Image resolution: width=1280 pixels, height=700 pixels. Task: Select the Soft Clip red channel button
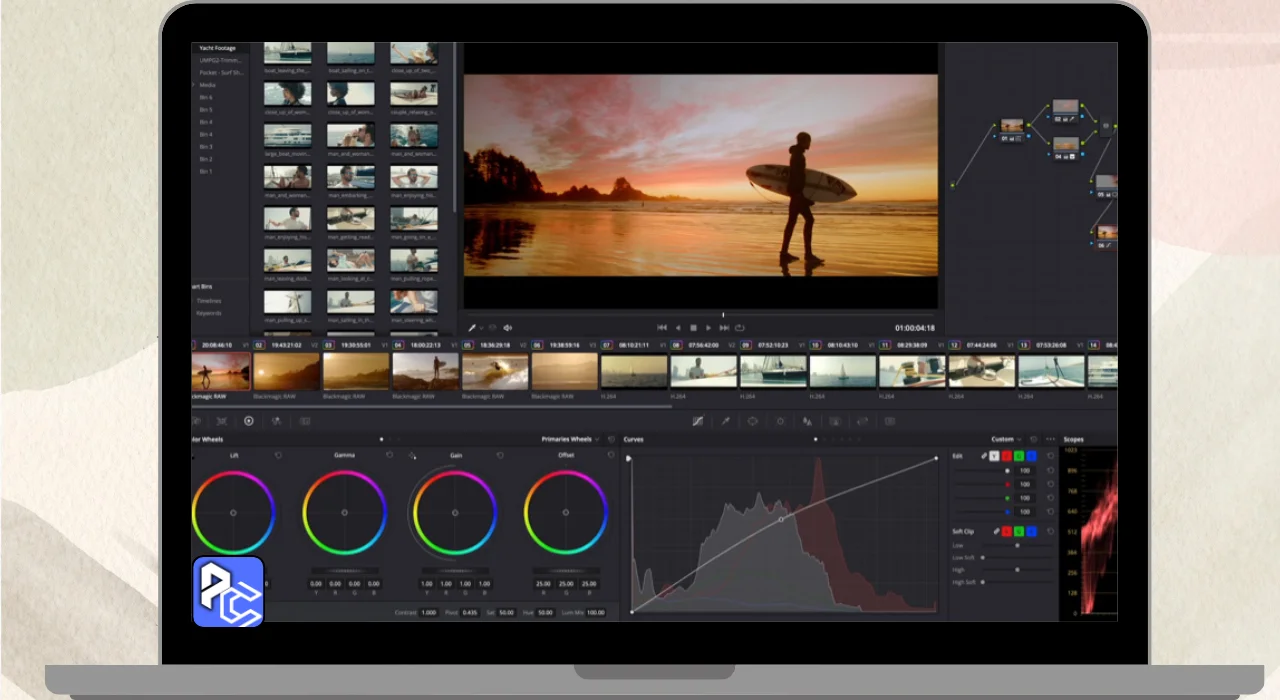1007,531
